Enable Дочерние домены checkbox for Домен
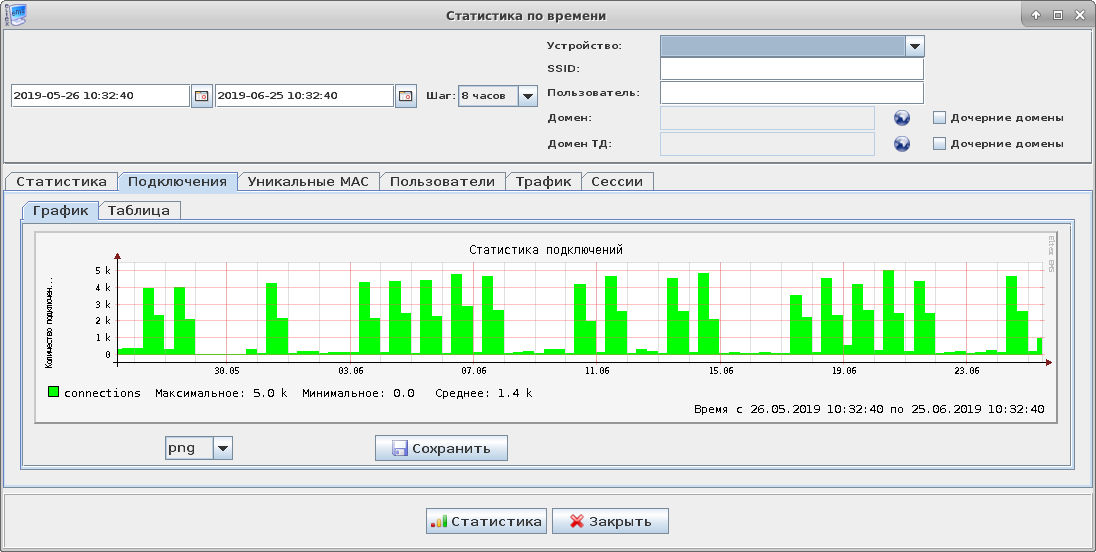Image resolution: width=1096 pixels, height=552 pixels. [x=939, y=117]
